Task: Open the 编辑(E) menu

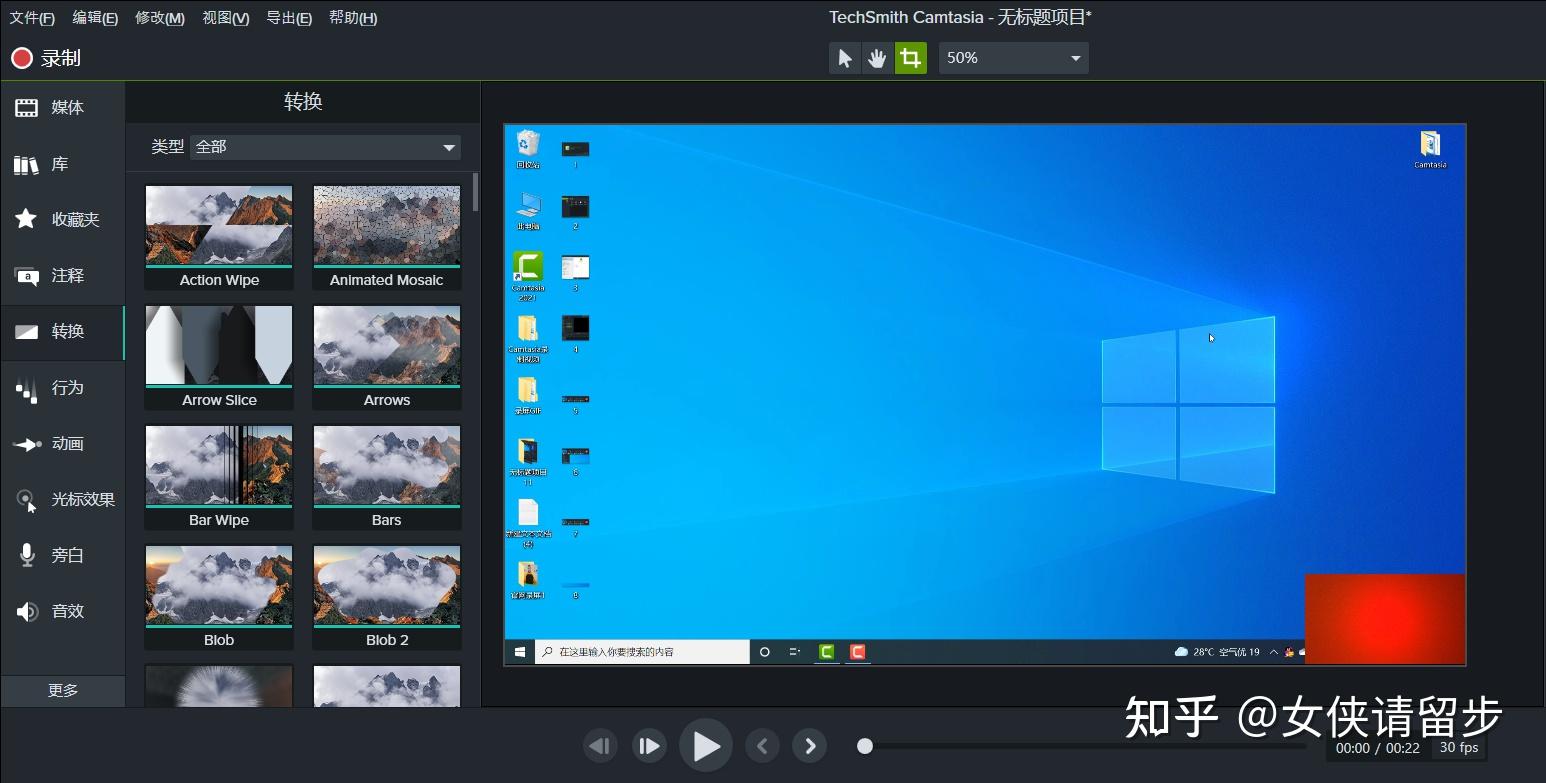Action: tap(95, 18)
